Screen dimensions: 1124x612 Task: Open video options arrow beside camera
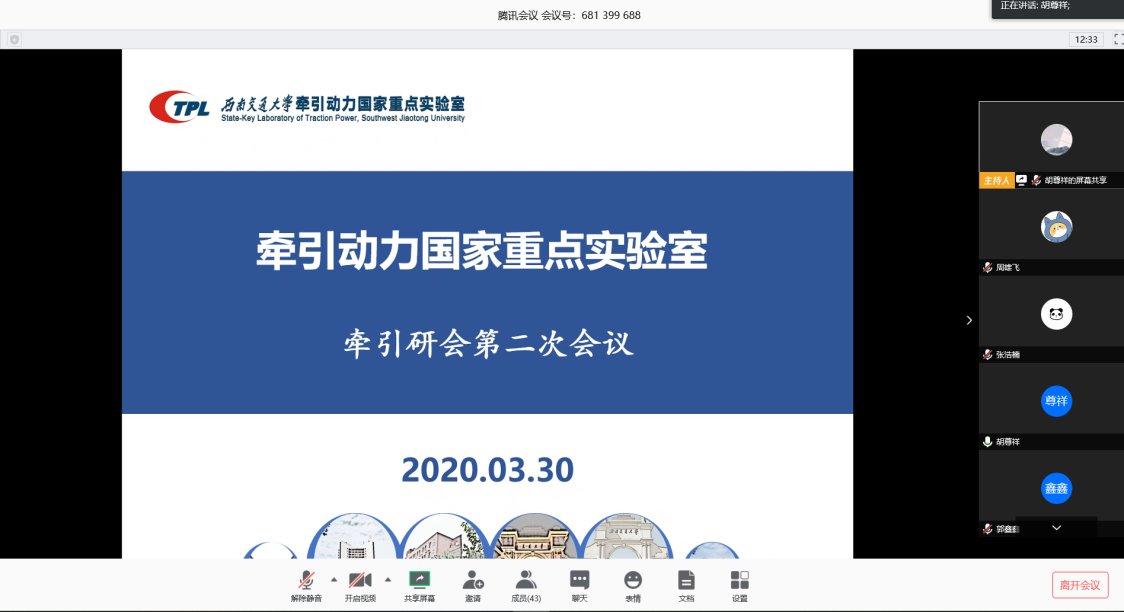click(x=388, y=579)
